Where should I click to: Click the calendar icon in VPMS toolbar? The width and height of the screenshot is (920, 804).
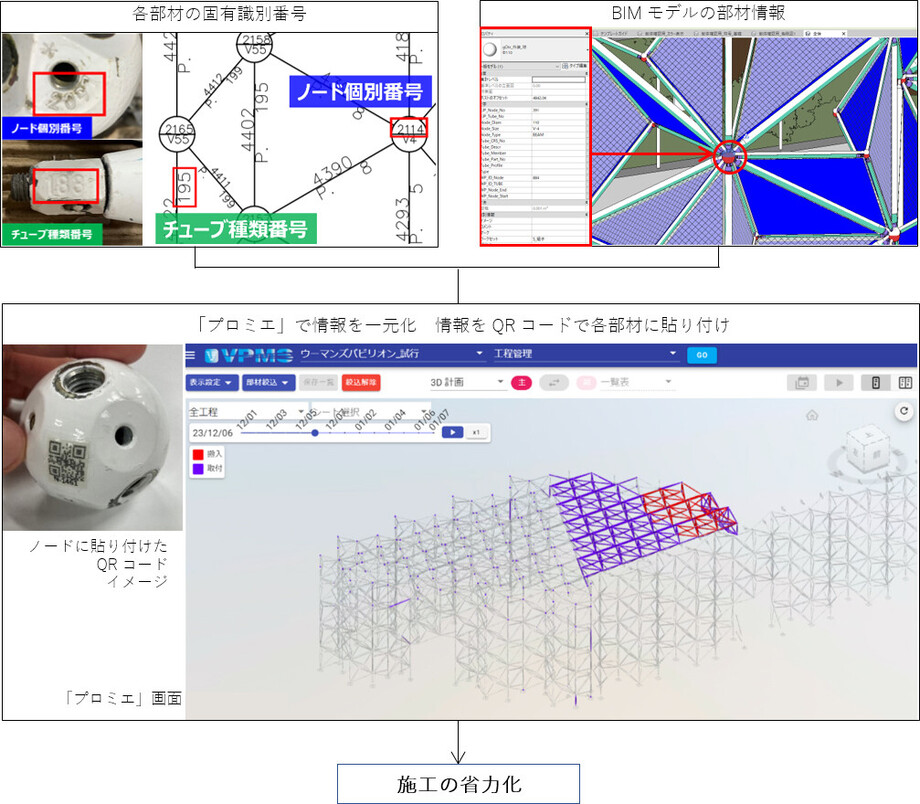point(801,383)
